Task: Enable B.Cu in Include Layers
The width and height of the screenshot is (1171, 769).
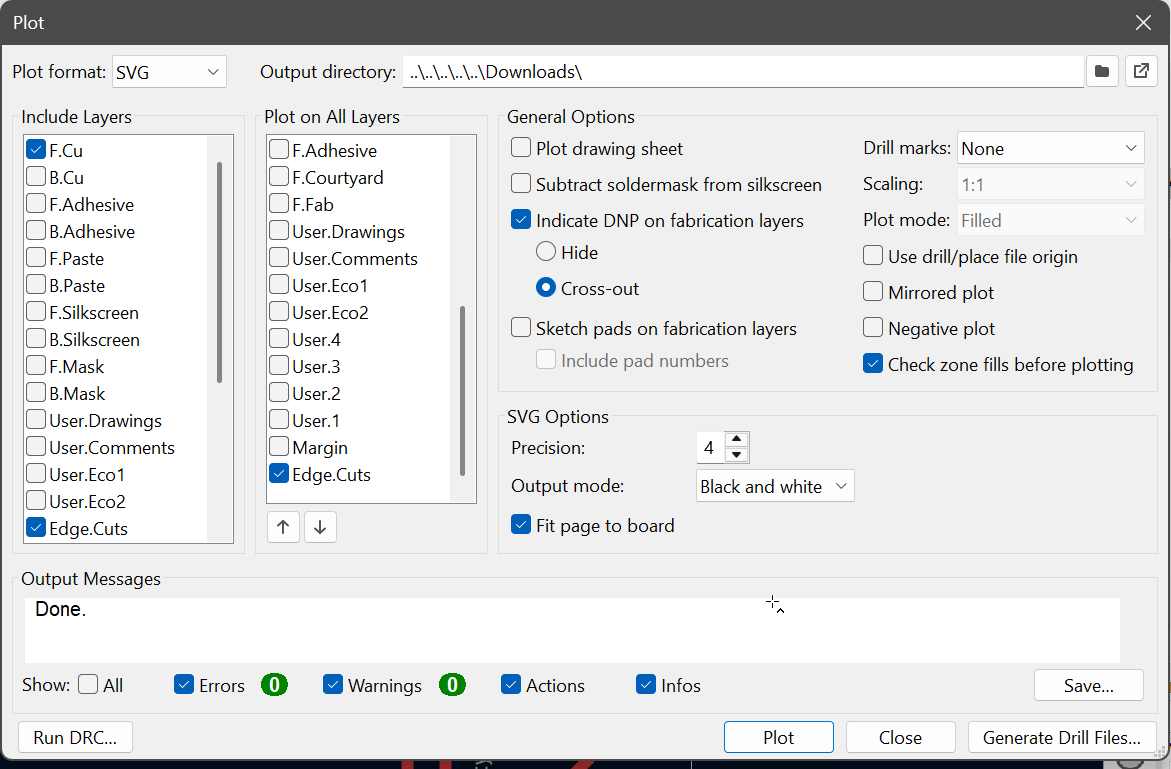Action: pyautogui.click(x=36, y=177)
